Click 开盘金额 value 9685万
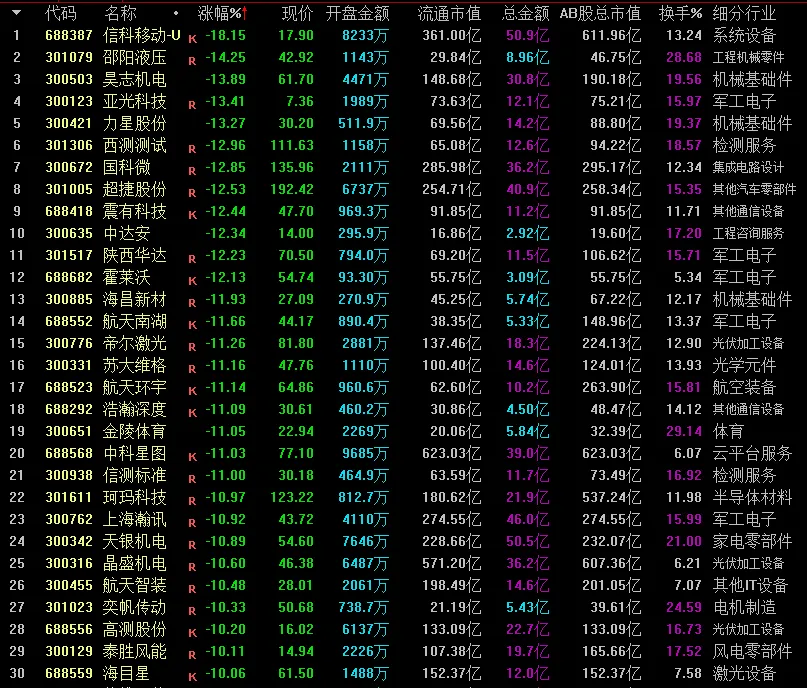The height and width of the screenshot is (688, 807). tap(365, 453)
